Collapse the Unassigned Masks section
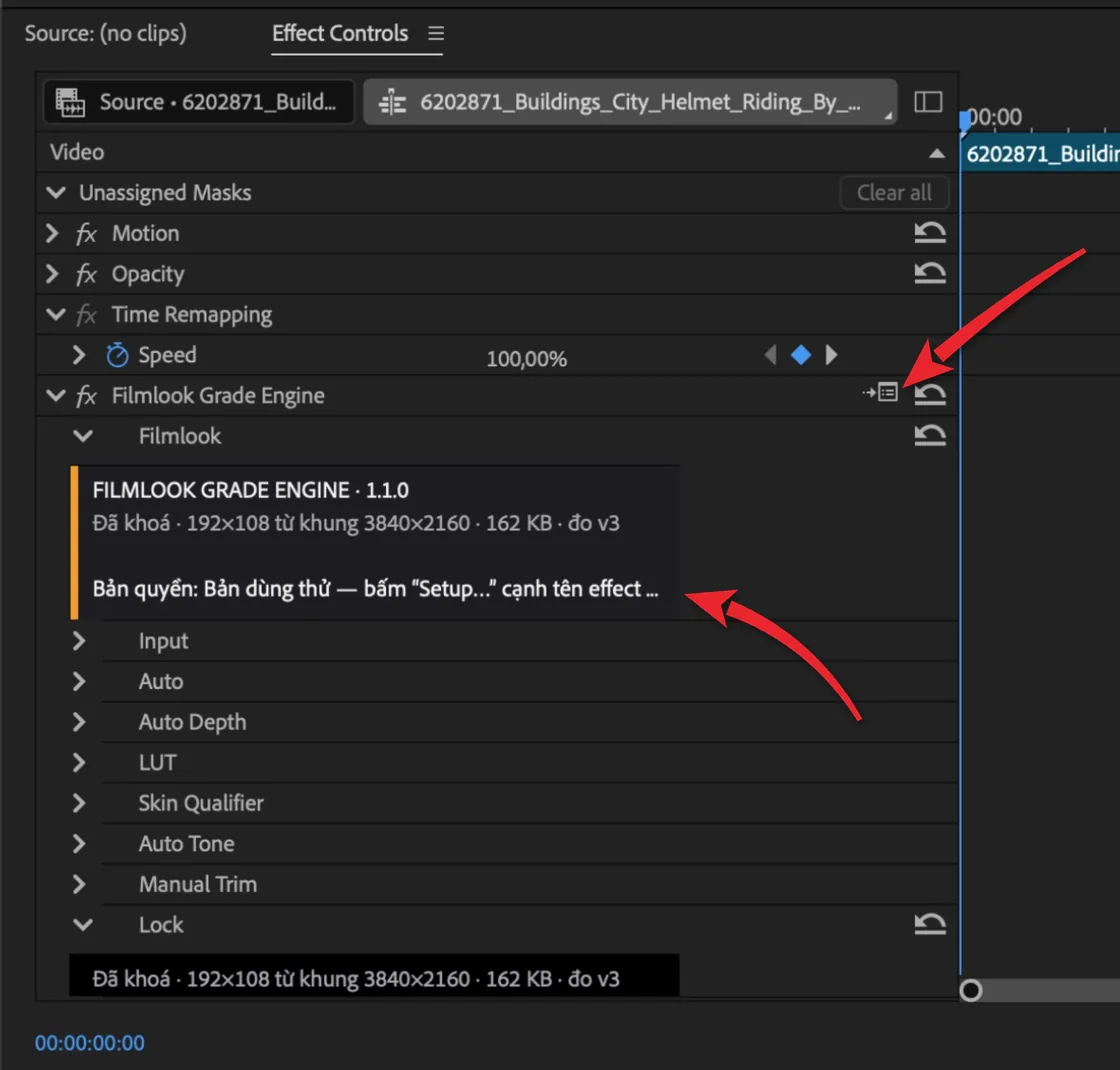Viewport: 1120px width, 1070px height. [x=56, y=192]
